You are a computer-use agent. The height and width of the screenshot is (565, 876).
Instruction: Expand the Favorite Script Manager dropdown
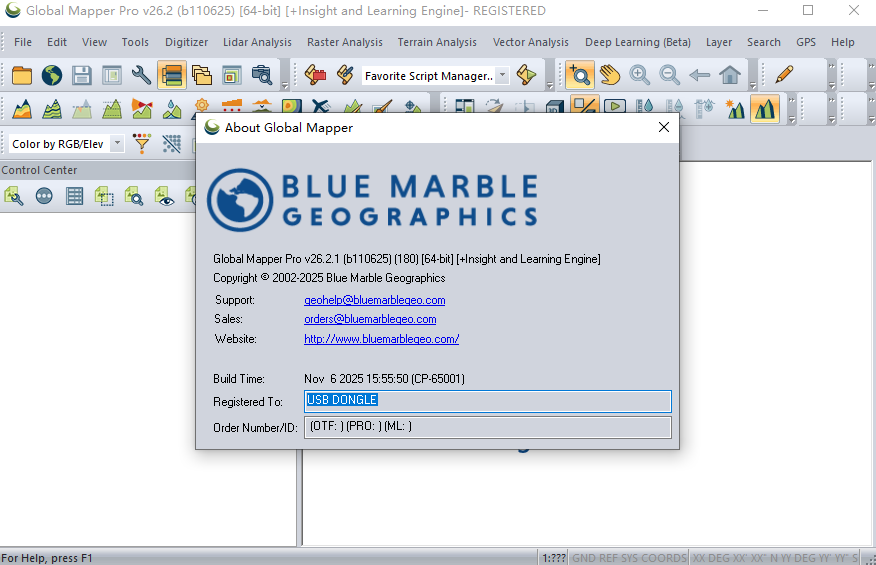[x=502, y=75]
